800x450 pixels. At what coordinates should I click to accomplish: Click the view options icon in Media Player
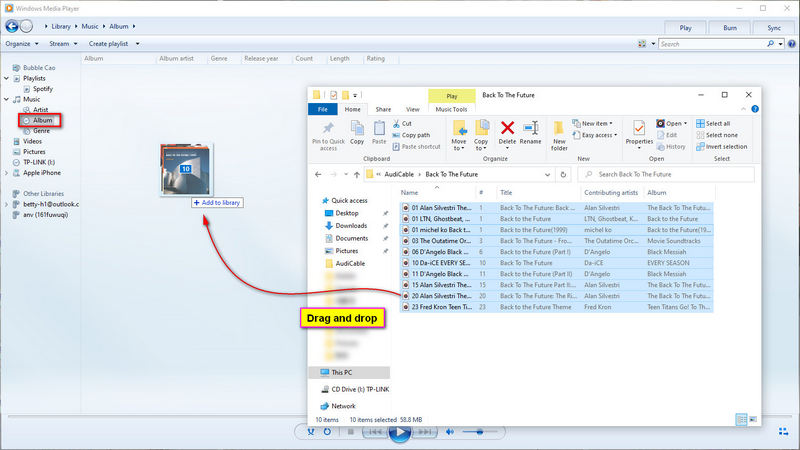point(642,44)
